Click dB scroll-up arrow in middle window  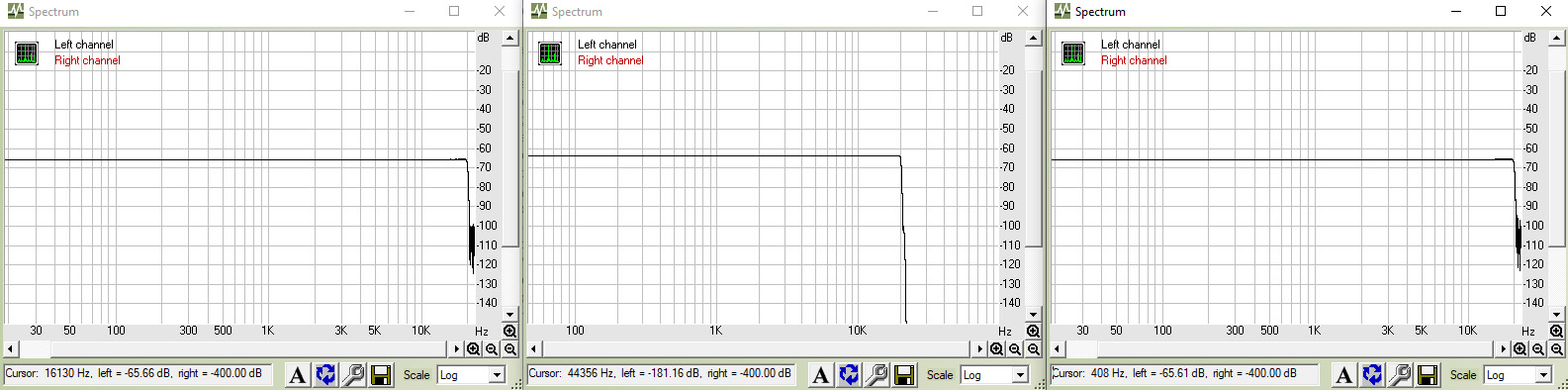[x=1034, y=39]
